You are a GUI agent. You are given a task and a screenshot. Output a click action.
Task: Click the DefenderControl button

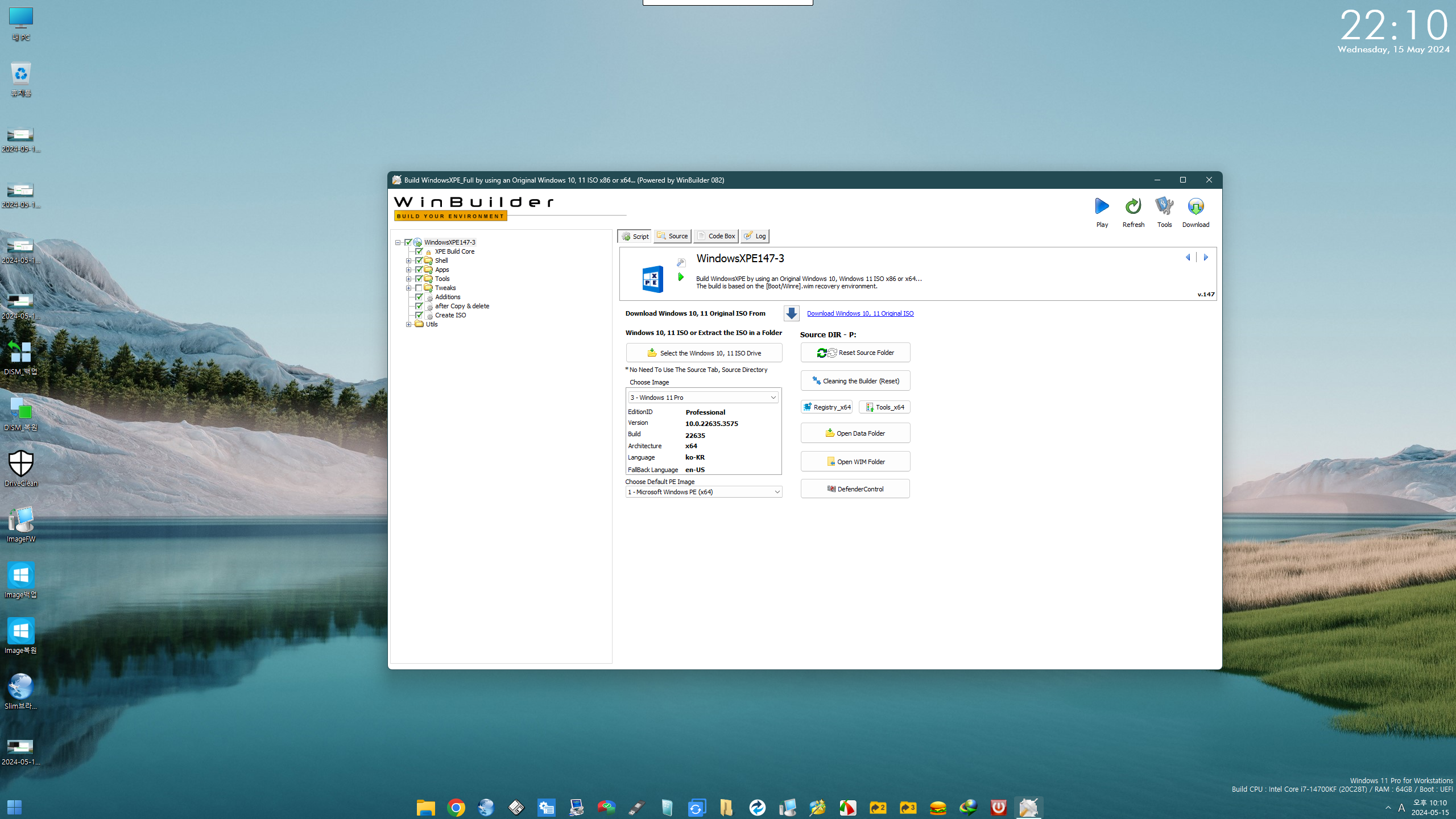click(x=855, y=489)
